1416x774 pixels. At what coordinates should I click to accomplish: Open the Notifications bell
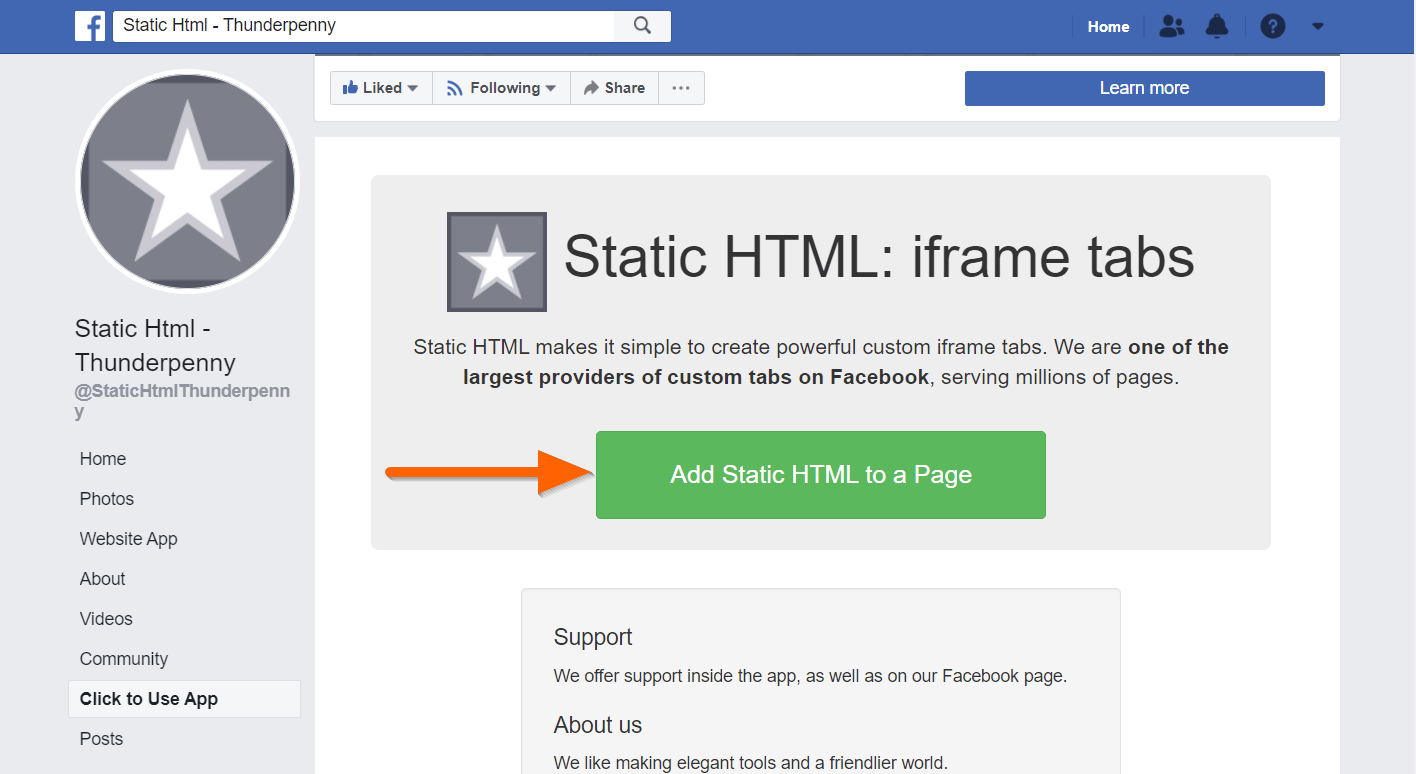click(1217, 27)
